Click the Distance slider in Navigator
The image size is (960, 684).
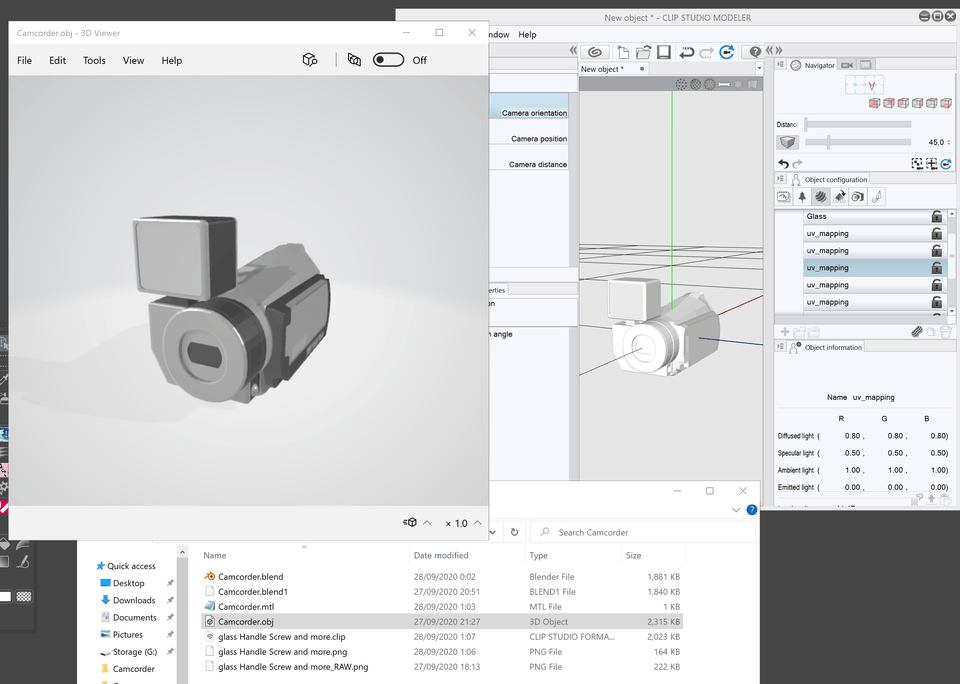click(x=858, y=124)
